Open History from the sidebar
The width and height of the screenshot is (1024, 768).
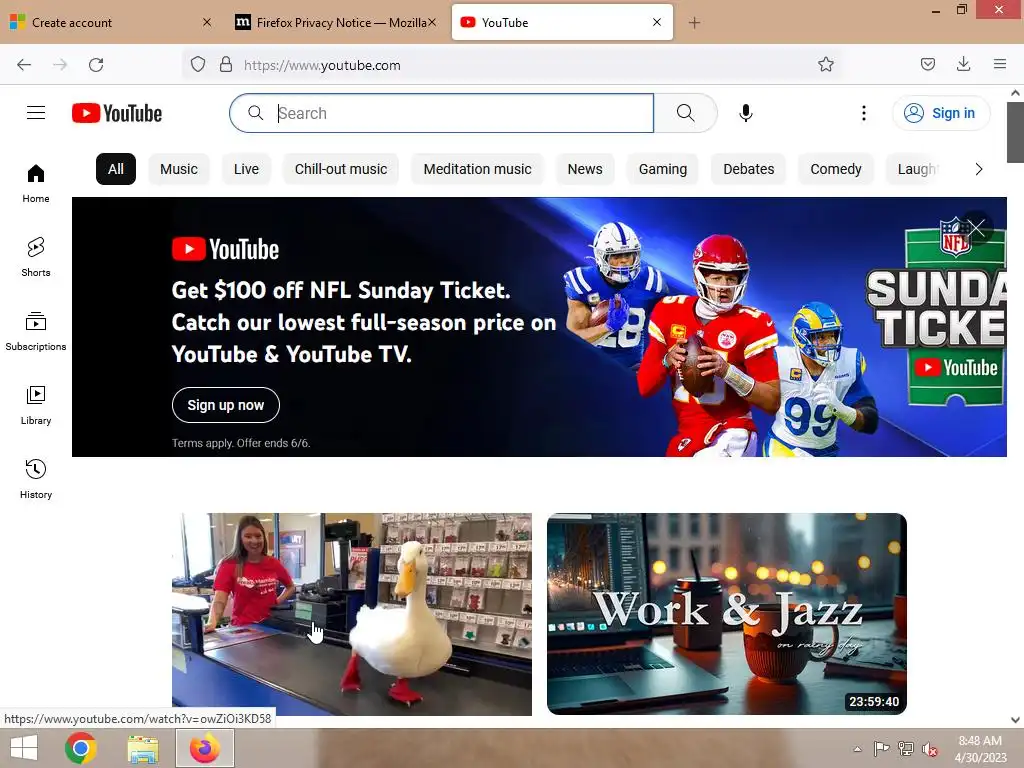point(36,479)
